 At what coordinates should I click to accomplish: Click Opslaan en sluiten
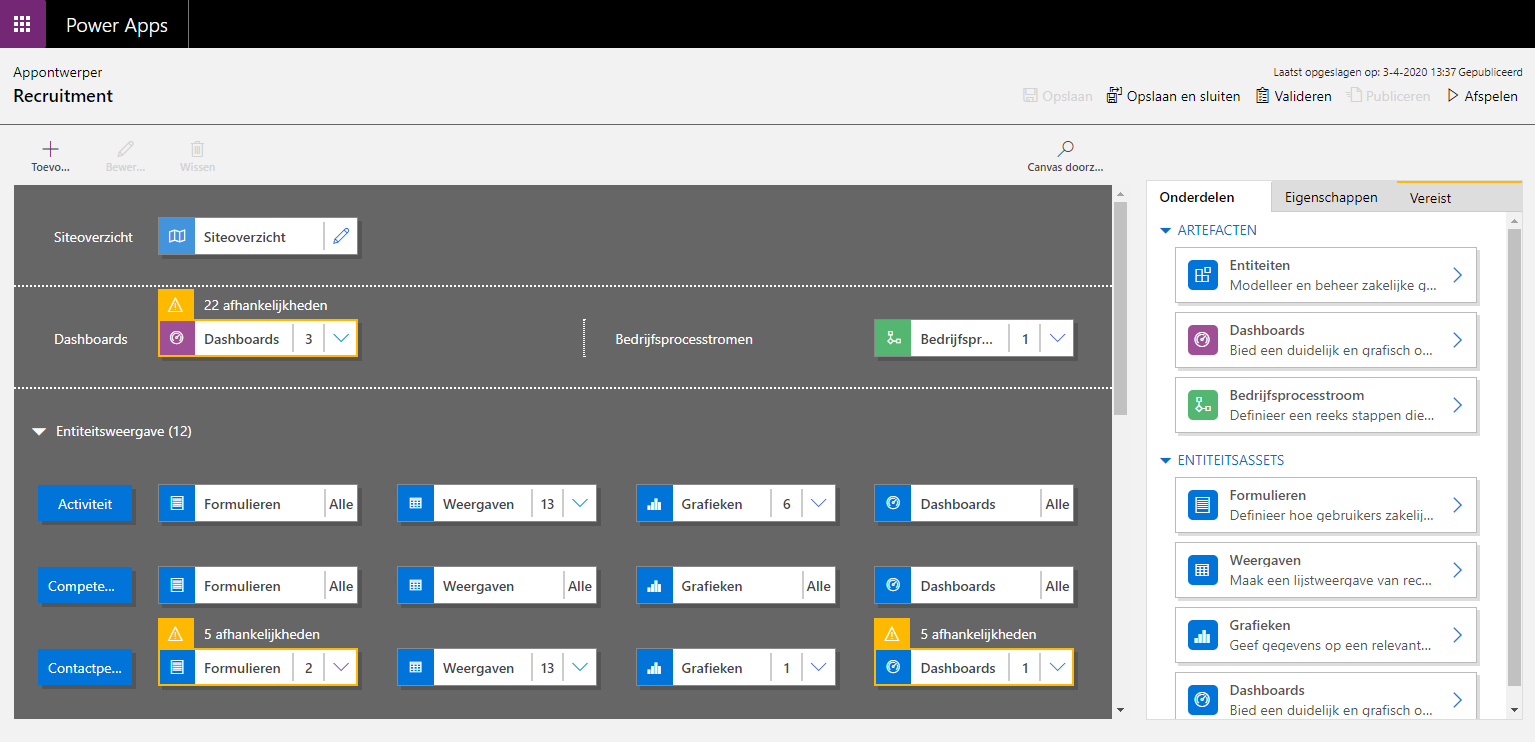1173,96
